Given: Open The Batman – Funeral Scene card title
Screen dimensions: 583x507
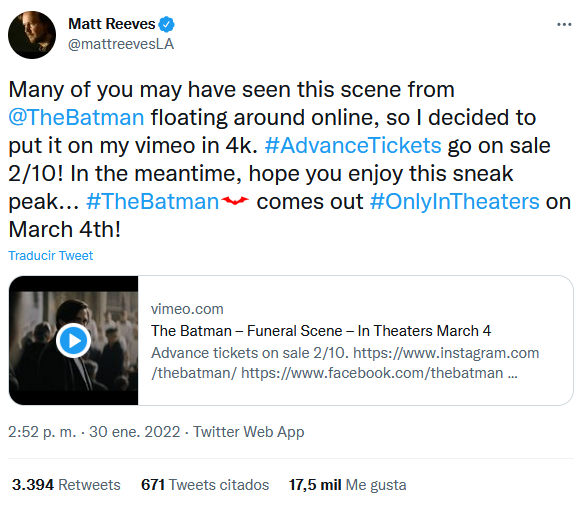Looking at the screenshot, I should pos(321,330).
